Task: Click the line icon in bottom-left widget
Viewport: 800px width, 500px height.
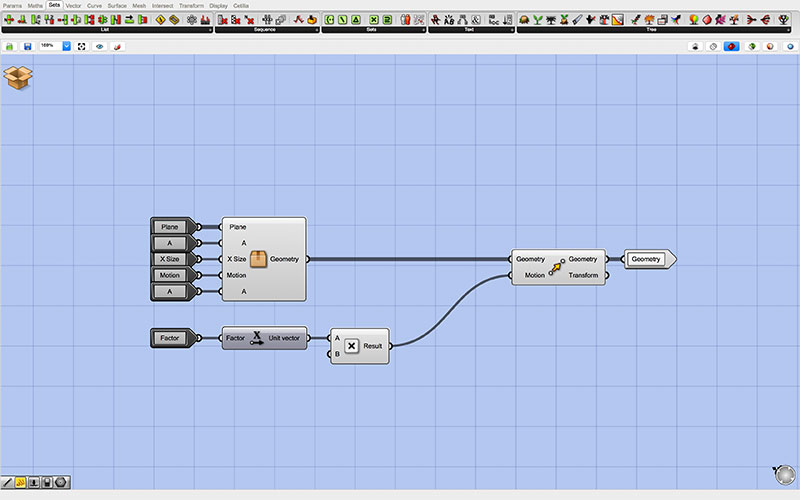Action: click(7, 482)
